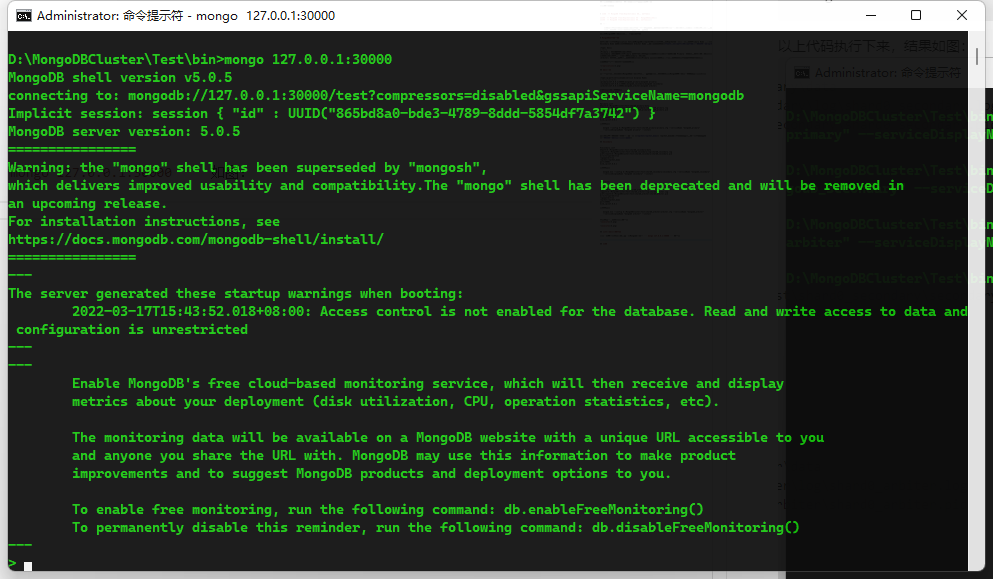Click the startup warning timestamp
Viewport: 993px width, 579px height.
tap(192, 312)
